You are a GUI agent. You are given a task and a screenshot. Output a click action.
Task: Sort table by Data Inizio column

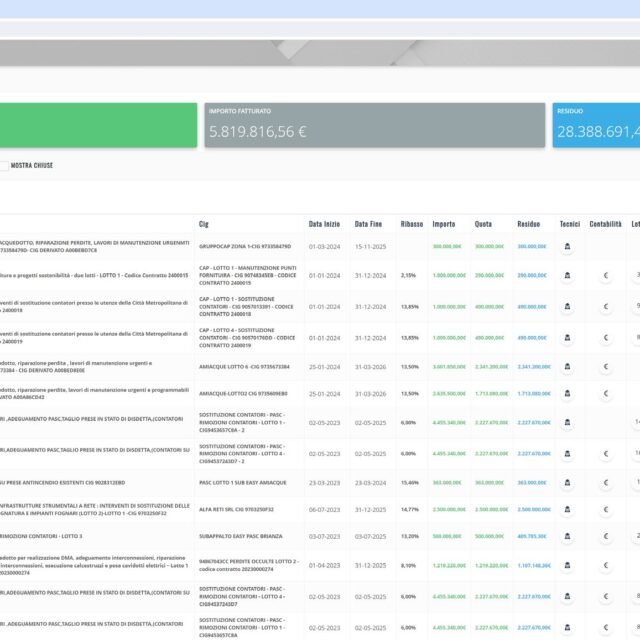pos(324,224)
